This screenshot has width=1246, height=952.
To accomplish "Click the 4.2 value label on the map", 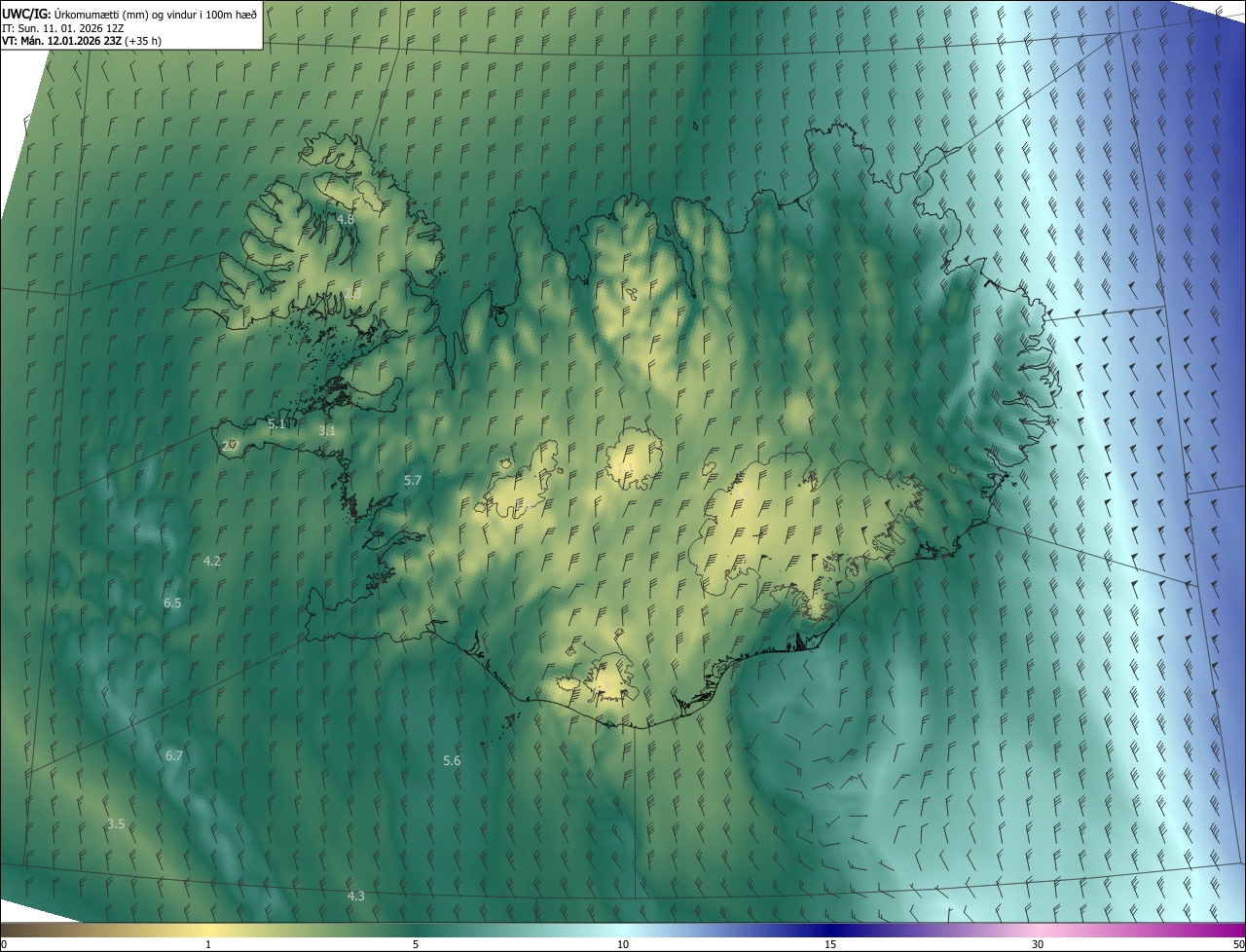I will coord(212,562).
